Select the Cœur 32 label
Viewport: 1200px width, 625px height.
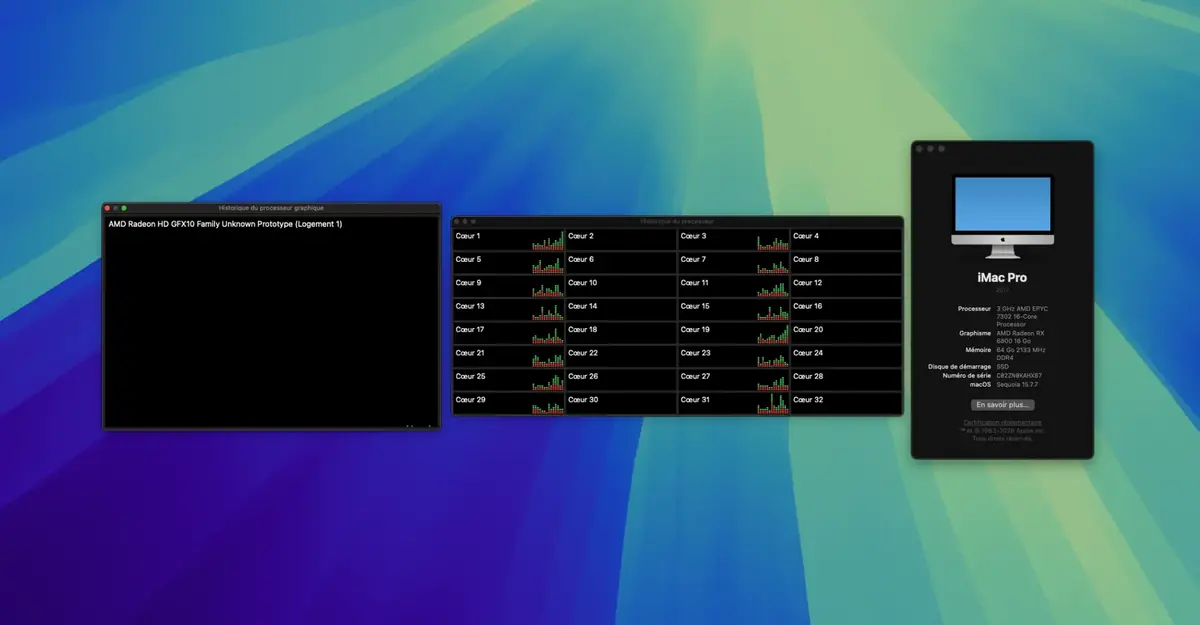point(808,399)
